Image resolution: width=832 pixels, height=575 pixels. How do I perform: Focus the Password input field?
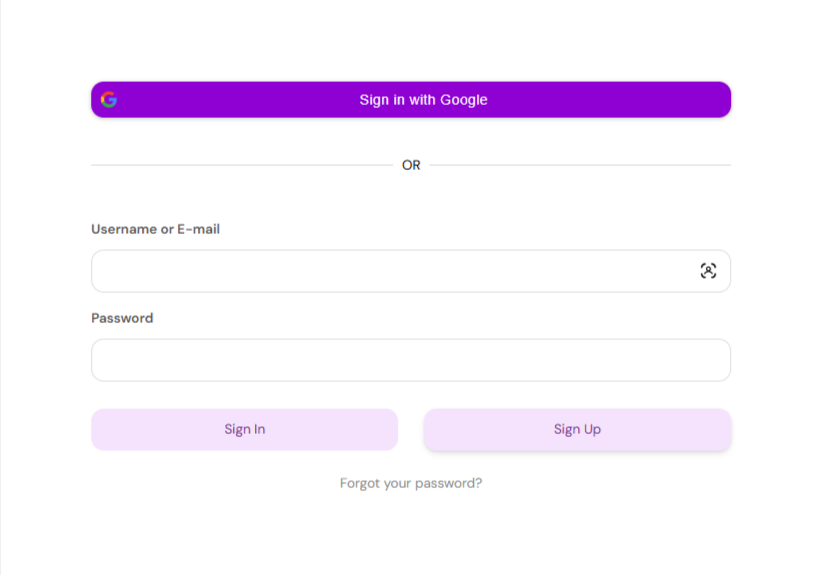(x=411, y=360)
